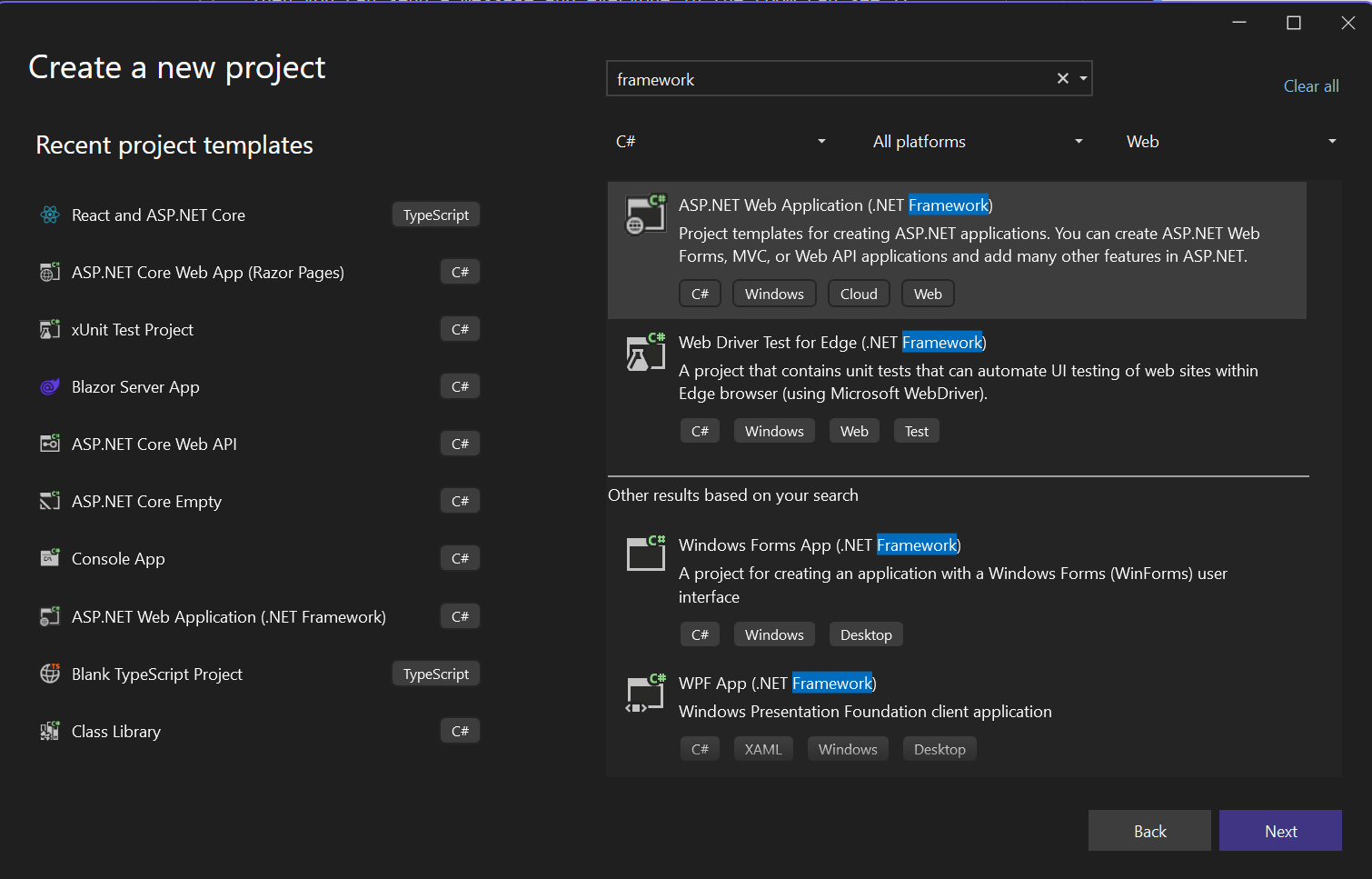The image size is (1372, 879).
Task: Click the recent ASP.NET Web Application (.NET Framework) icon
Action: 50,617
